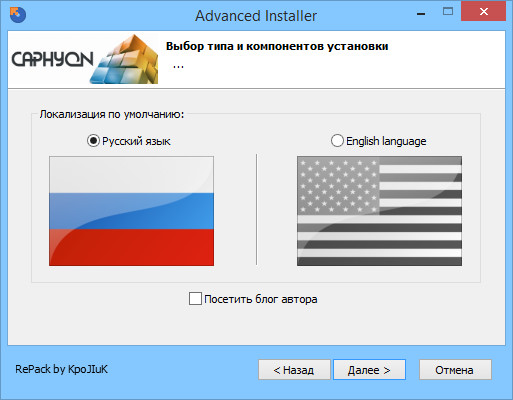Click the Локализация по умолчанию label
513x400 pixels.
point(112,114)
